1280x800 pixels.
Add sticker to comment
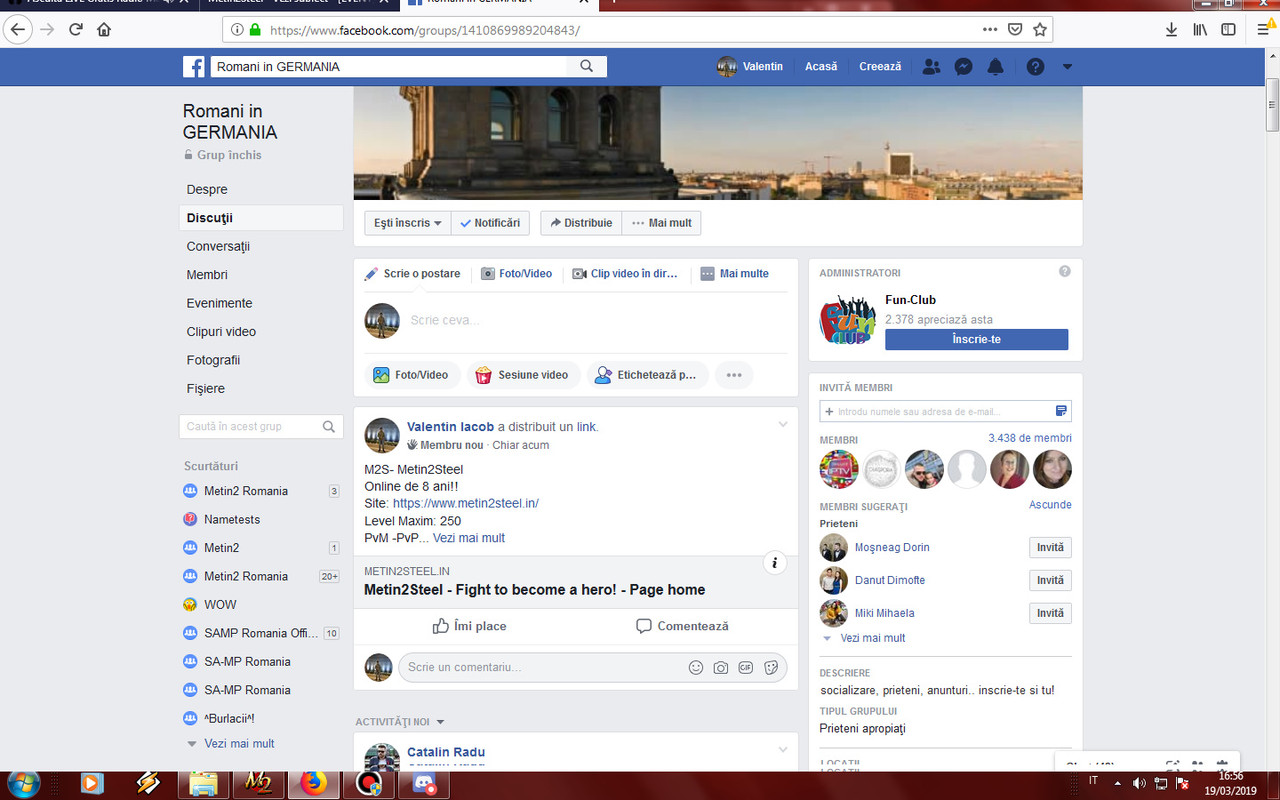point(771,668)
